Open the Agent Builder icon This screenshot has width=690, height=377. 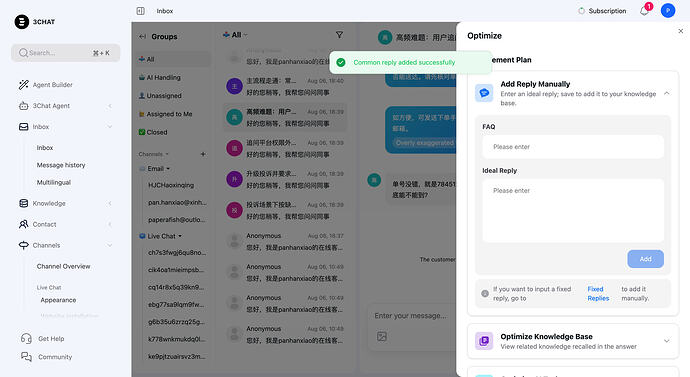point(24,84)
